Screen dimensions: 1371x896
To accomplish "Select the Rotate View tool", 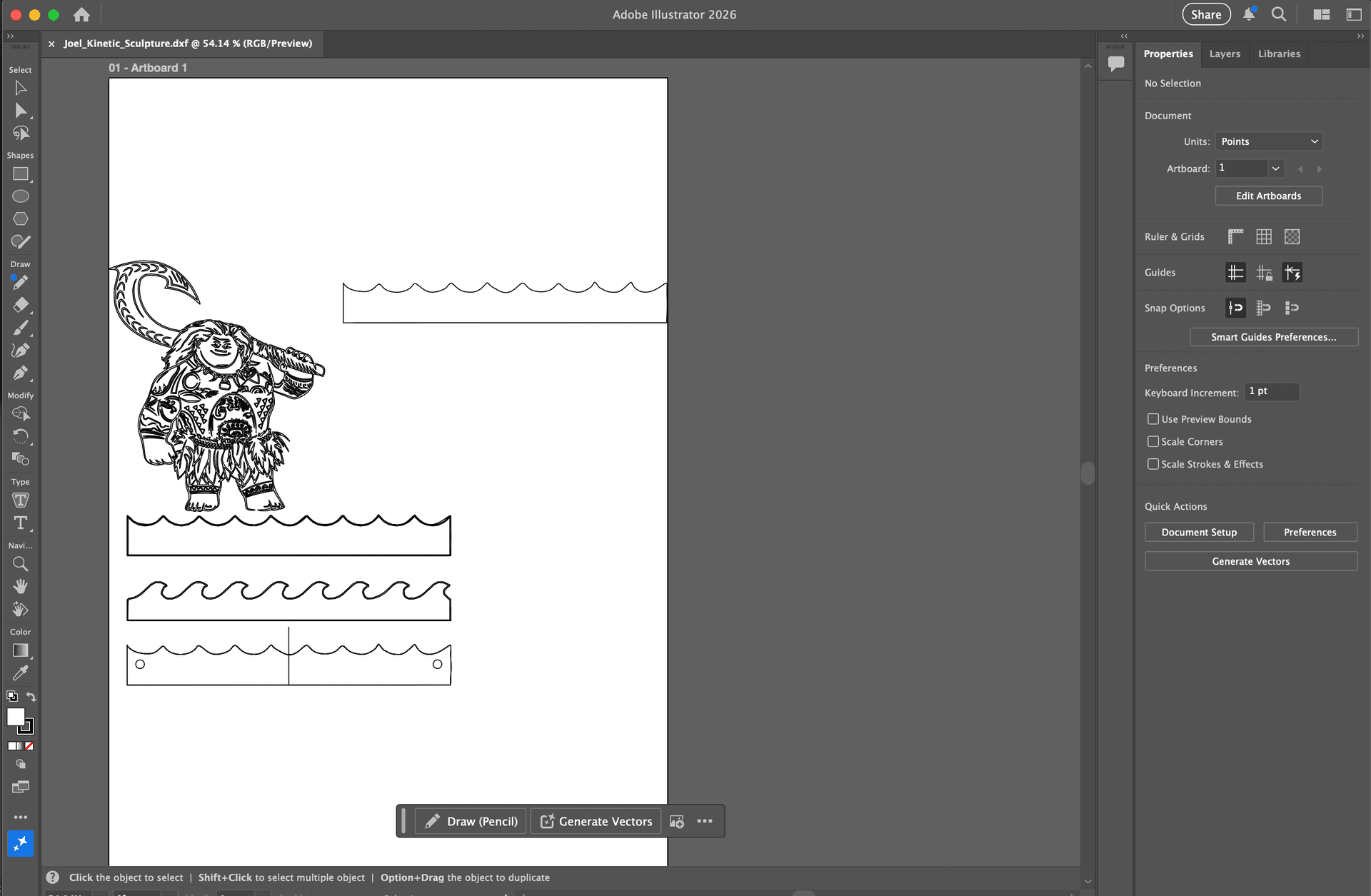I will coord(21,609).
